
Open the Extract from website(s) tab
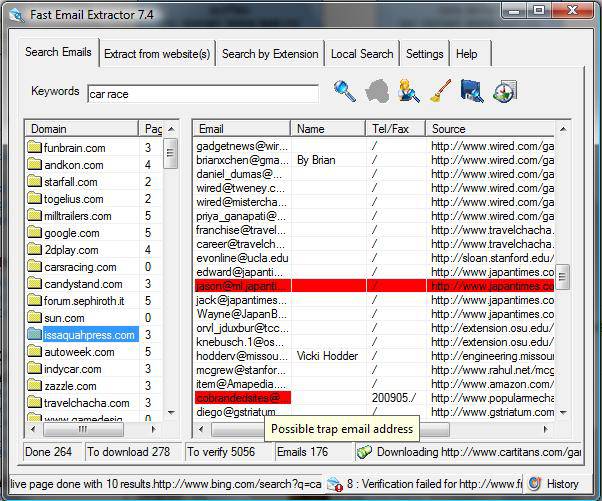pos(157,54)
